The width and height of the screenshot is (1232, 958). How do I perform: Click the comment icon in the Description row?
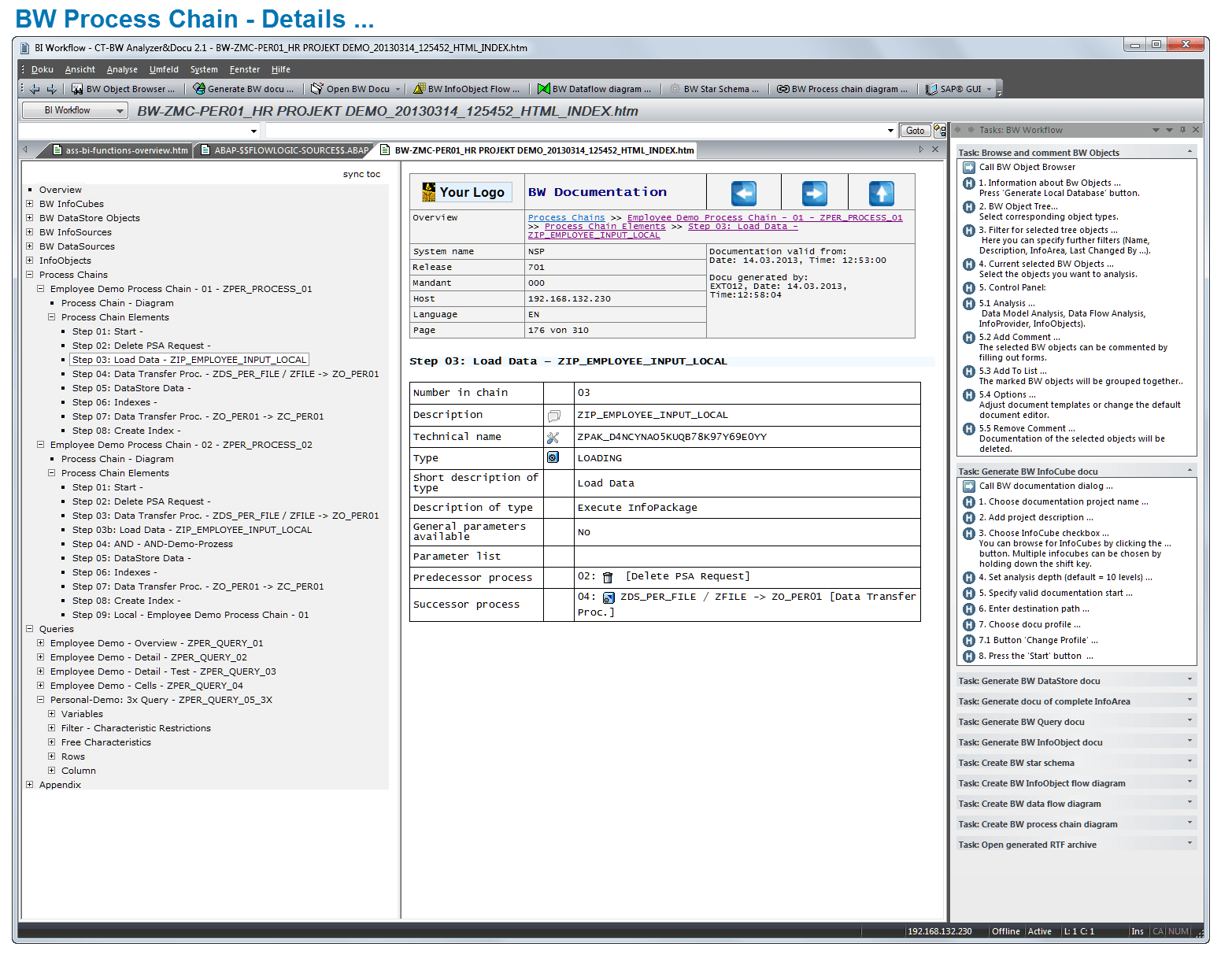(555, 415)
